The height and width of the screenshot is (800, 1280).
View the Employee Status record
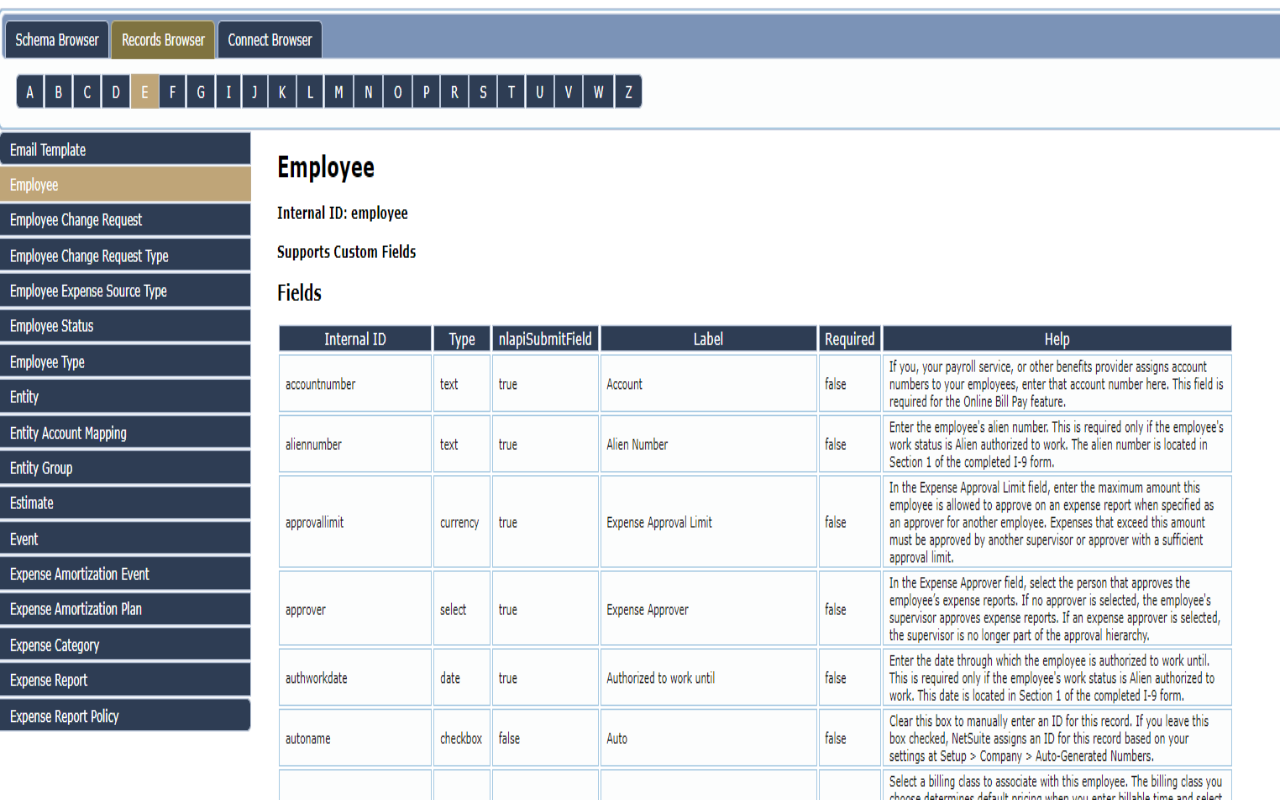125,325
